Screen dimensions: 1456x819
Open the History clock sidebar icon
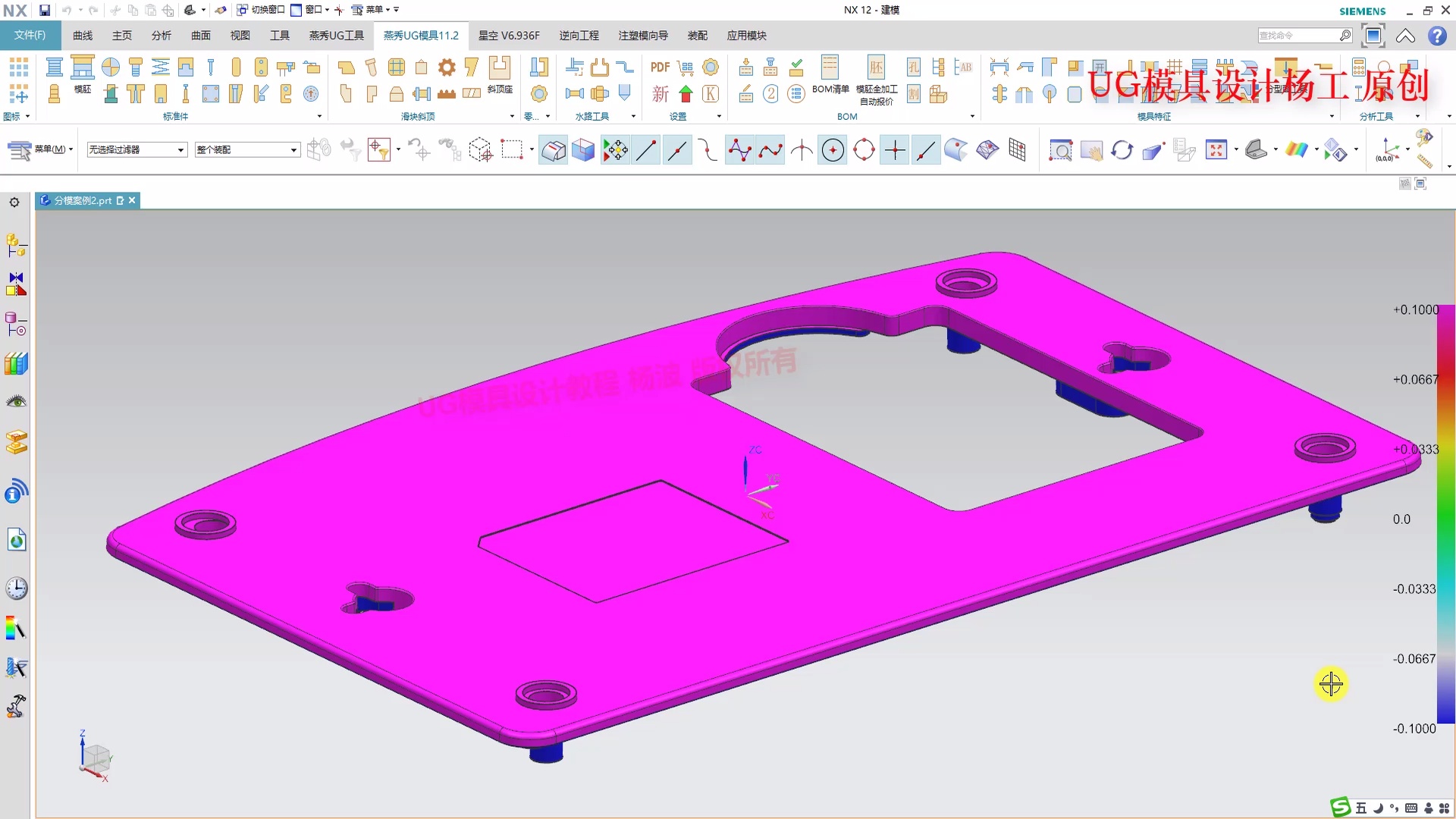(x=16, y=588)
